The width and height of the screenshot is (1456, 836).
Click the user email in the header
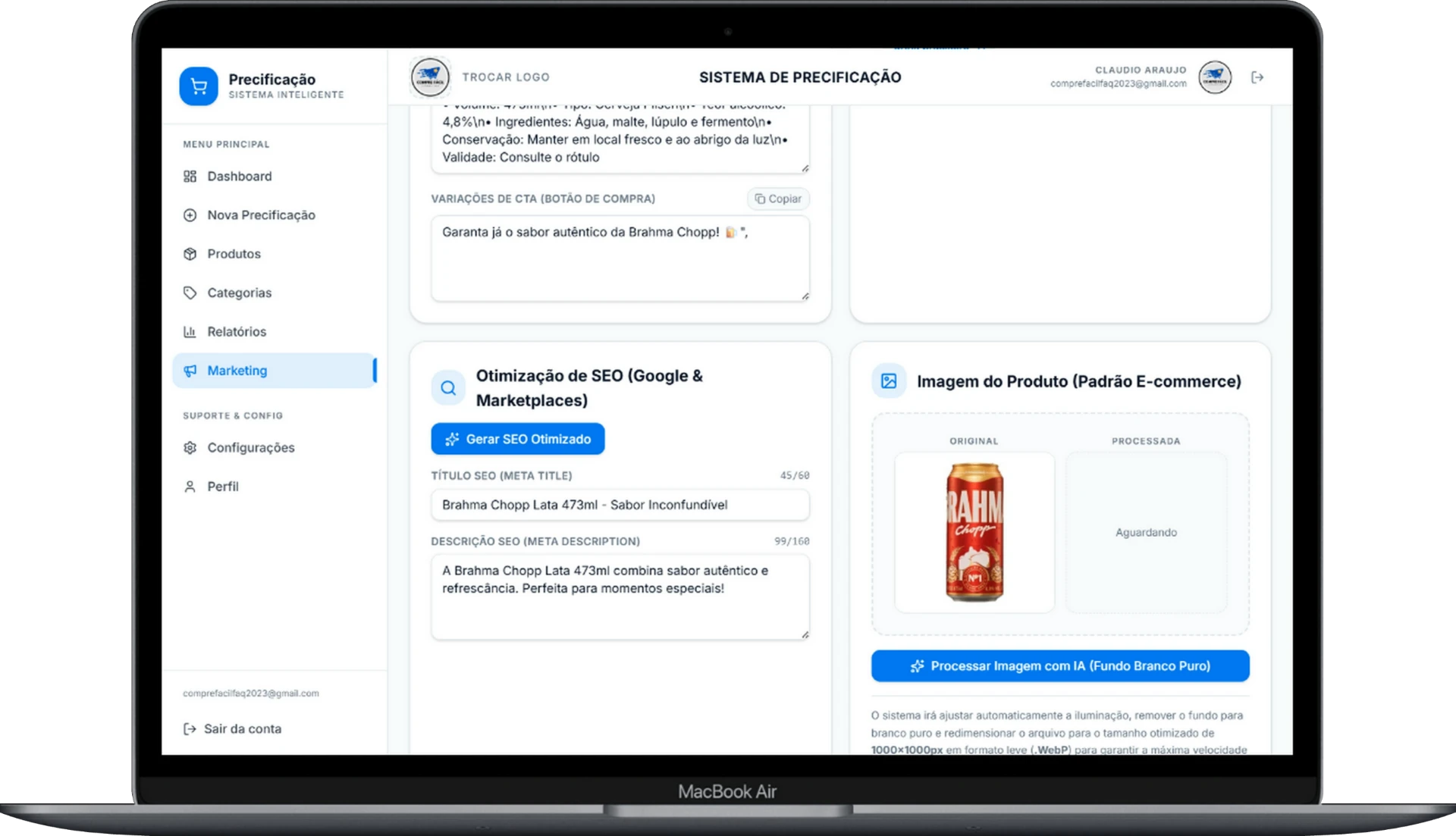click(1118, 84)
